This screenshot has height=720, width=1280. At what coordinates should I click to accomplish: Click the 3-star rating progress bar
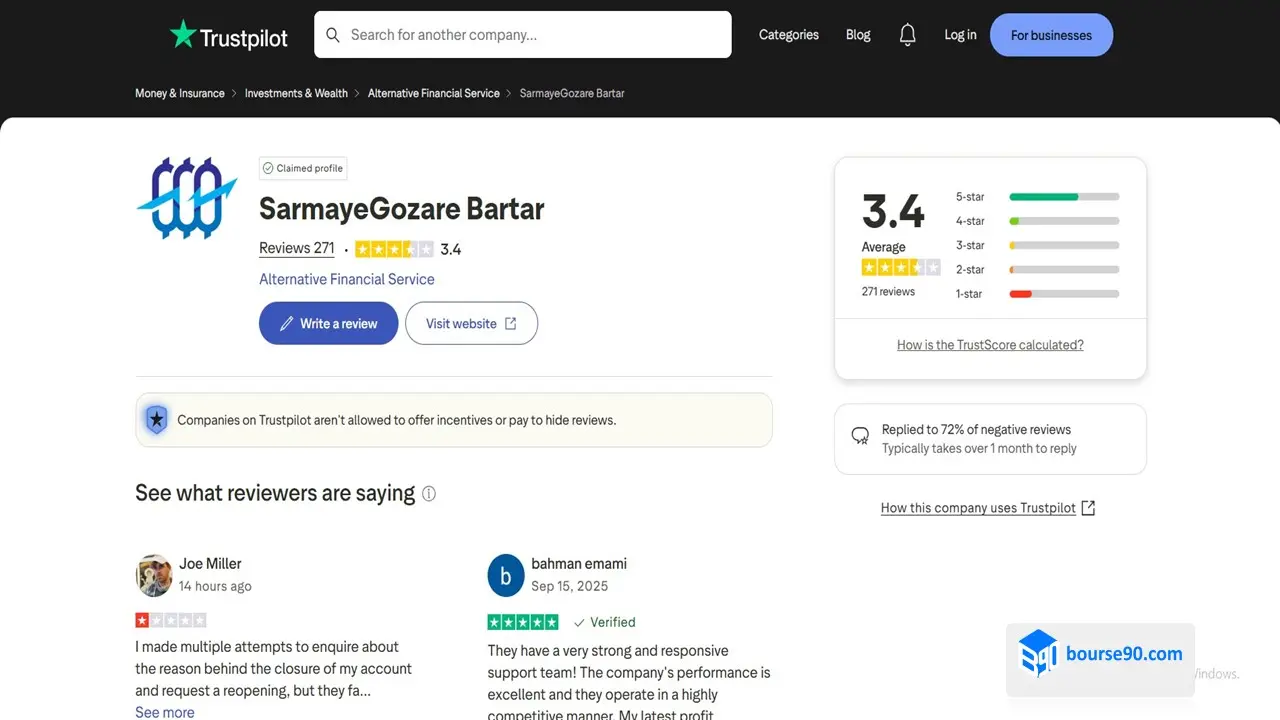pyautogui.click(x=1063, y=245)
